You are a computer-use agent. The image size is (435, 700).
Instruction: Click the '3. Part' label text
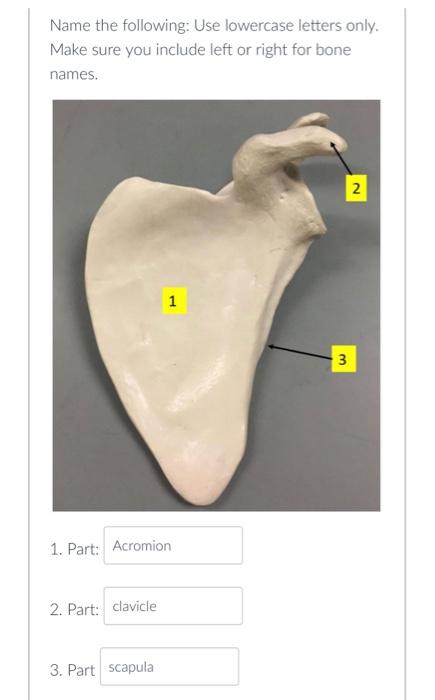[72, 670]
